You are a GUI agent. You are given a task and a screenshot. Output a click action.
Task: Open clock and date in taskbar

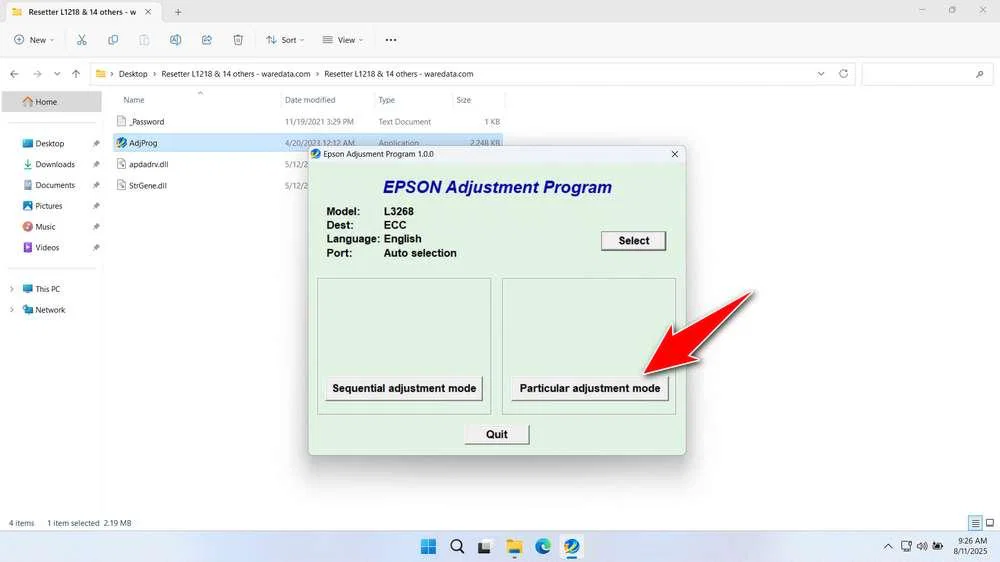pos(970,546)
